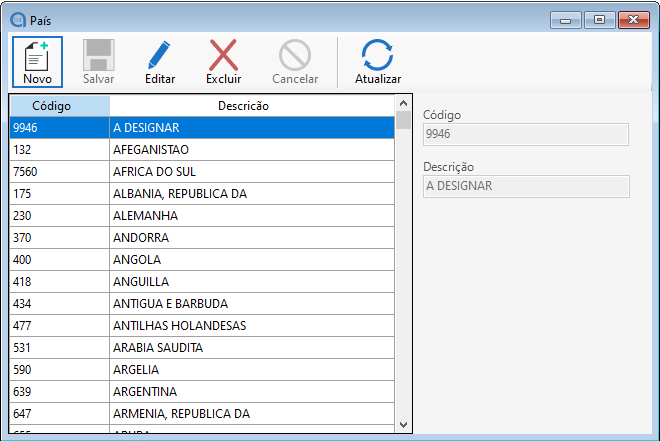Image resolution: width=660 pixels, height=441 pixels.
Task: Sort by the Código column header
Action: pos(58,106)
